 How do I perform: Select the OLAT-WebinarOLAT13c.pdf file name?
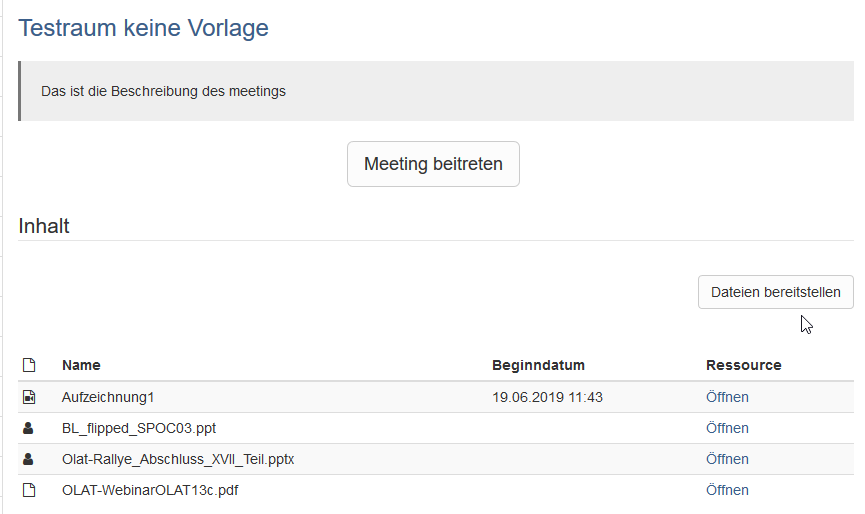coord(150,491)
